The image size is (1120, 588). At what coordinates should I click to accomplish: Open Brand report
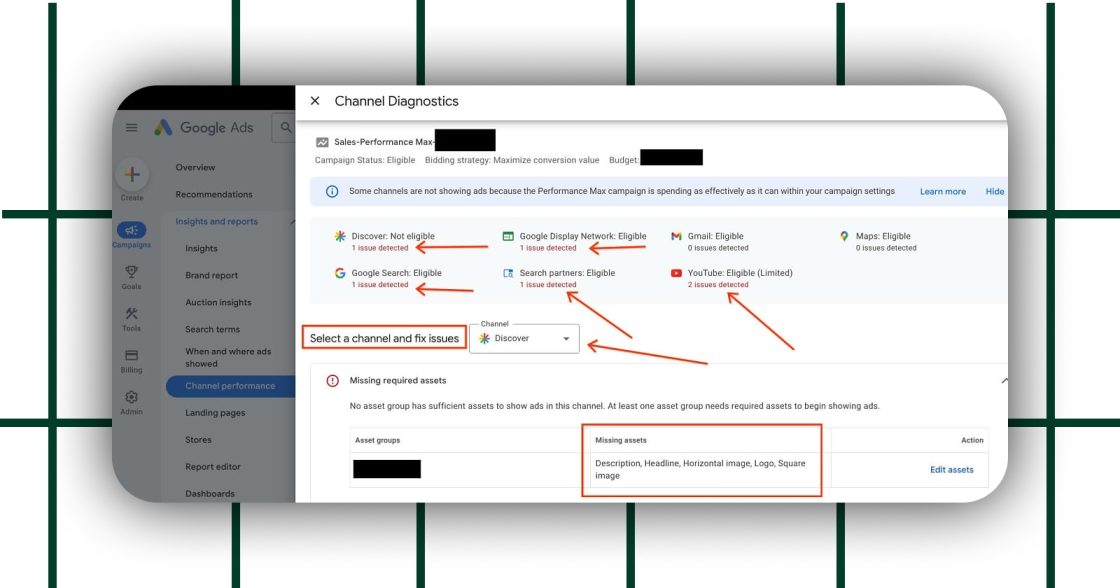pos(211,275)
